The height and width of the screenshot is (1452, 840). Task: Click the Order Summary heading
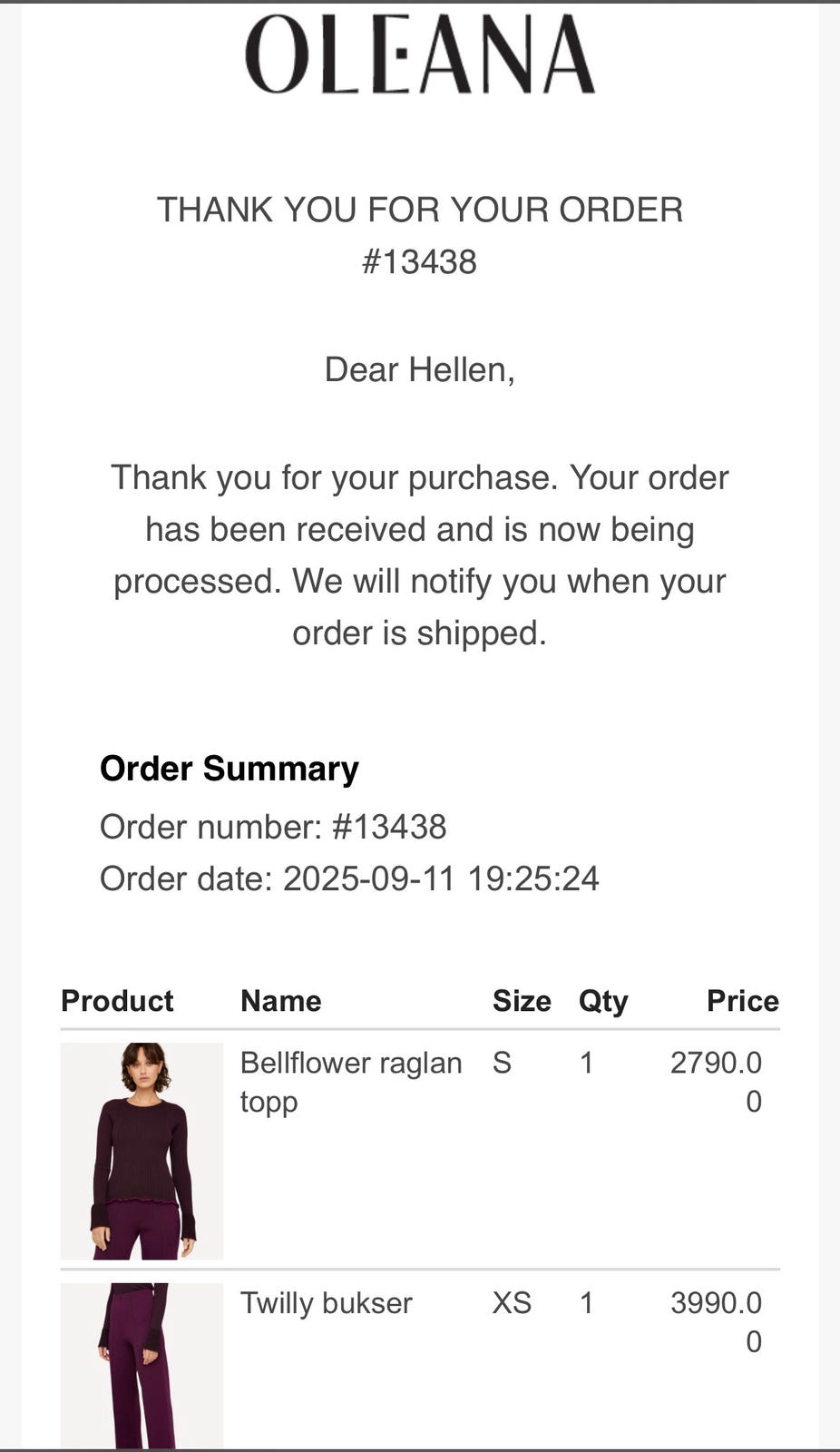(x=230, y=769)
